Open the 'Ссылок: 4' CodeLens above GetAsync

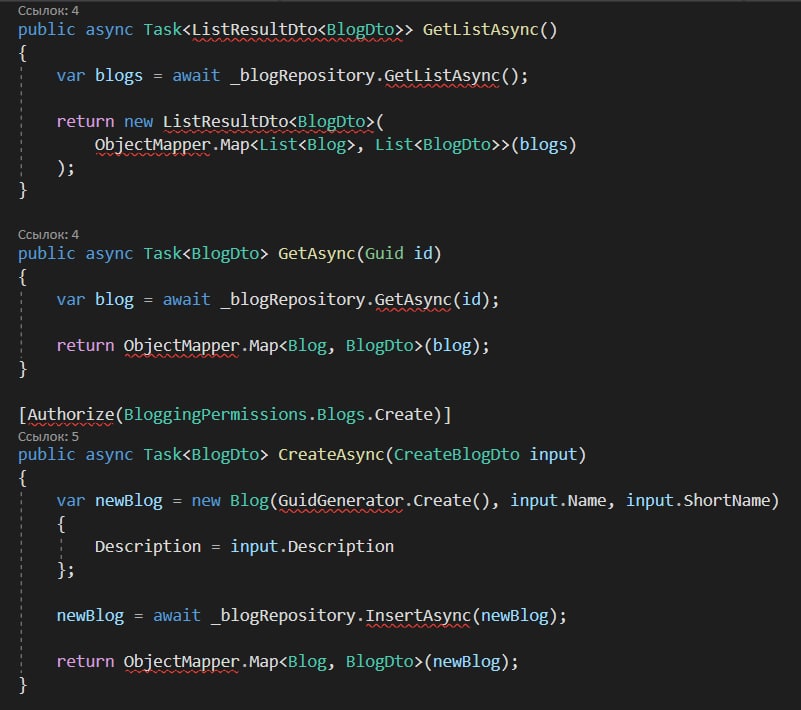coord(49,234)
